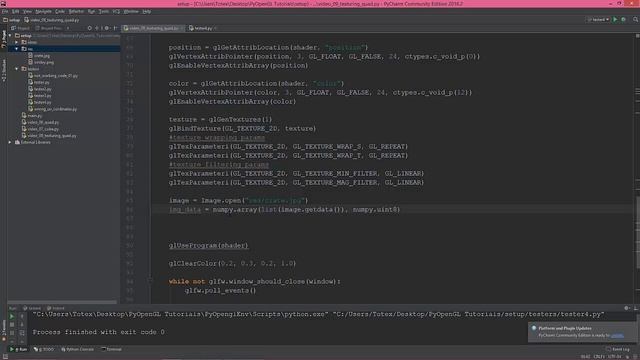Viewport: 640px width, 360px height.
Task: Open Search Everywhere magnifier icon
Action: tap(636, 20)
